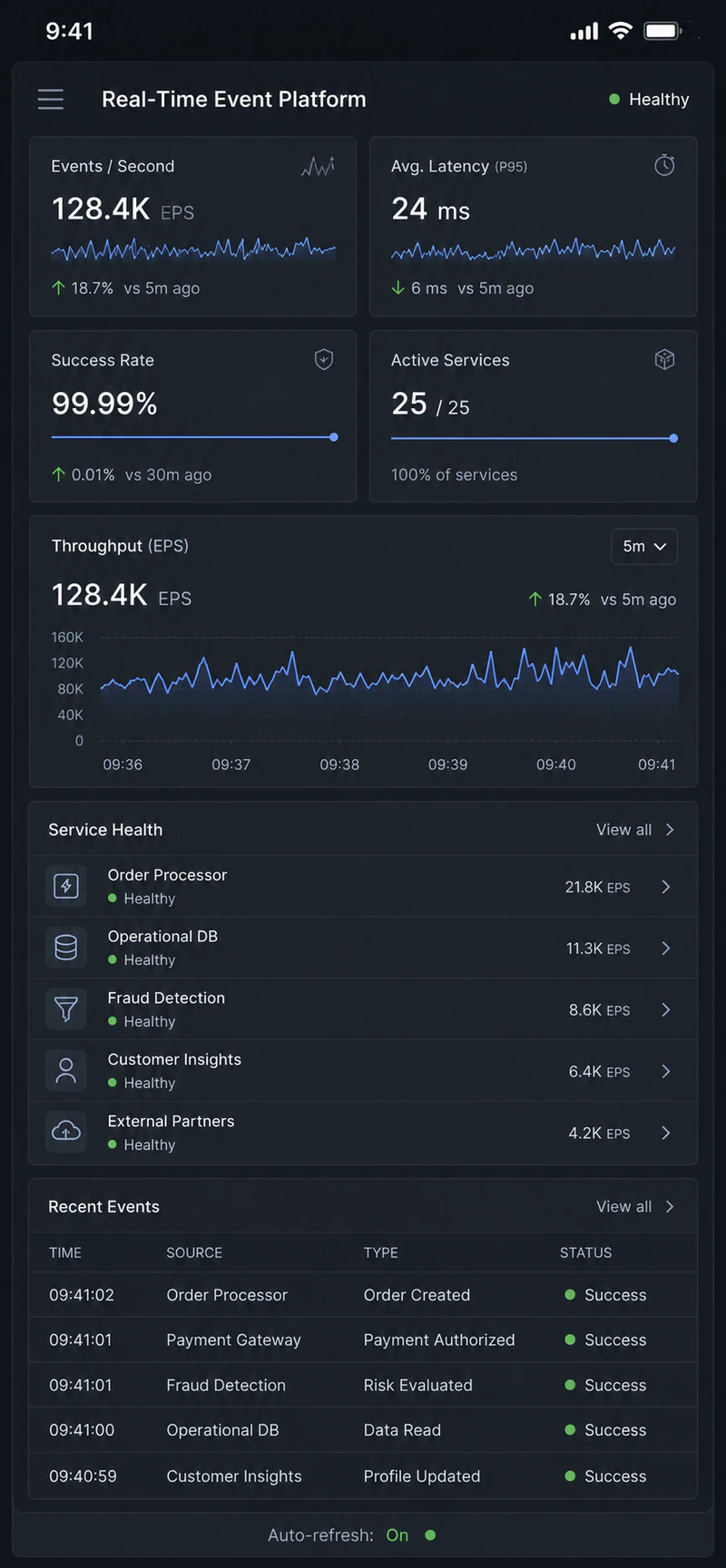Click the Success Rate progress bar
Screen dimensions: 726x1568
pyautogui.click(x=194, y=437)
